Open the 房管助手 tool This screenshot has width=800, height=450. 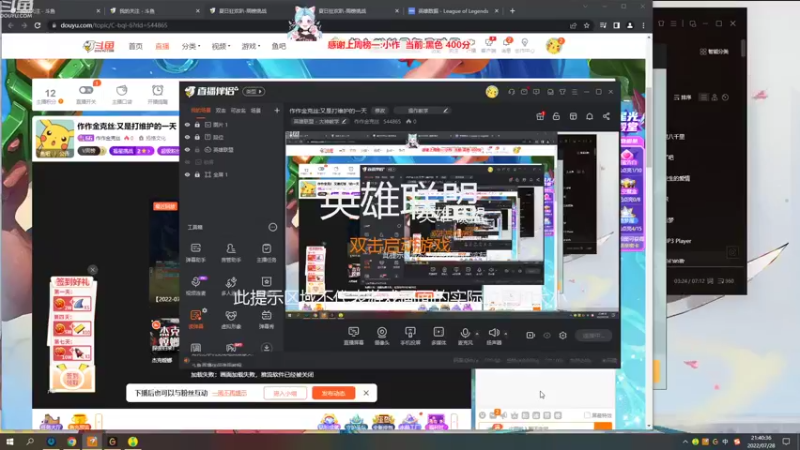point(231,252)
